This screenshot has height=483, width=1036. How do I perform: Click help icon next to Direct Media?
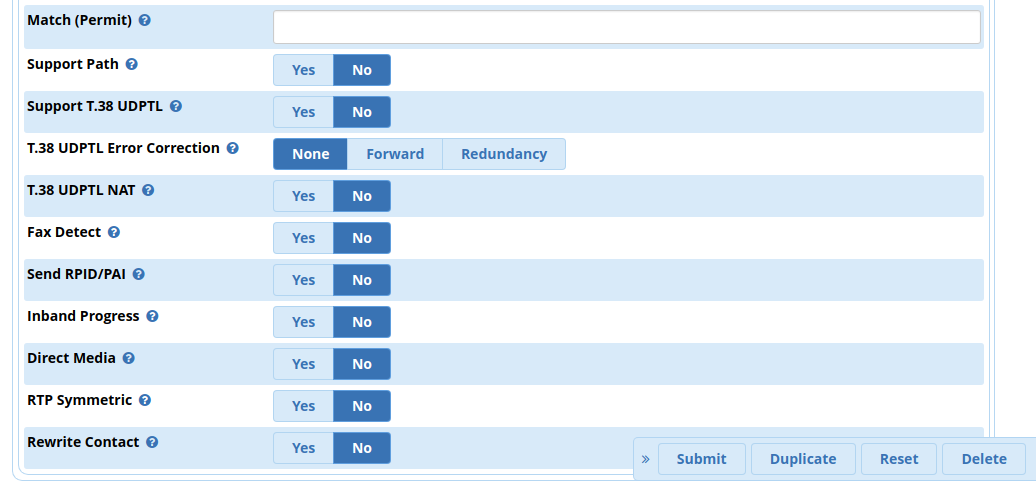click(x=129, y=358)
